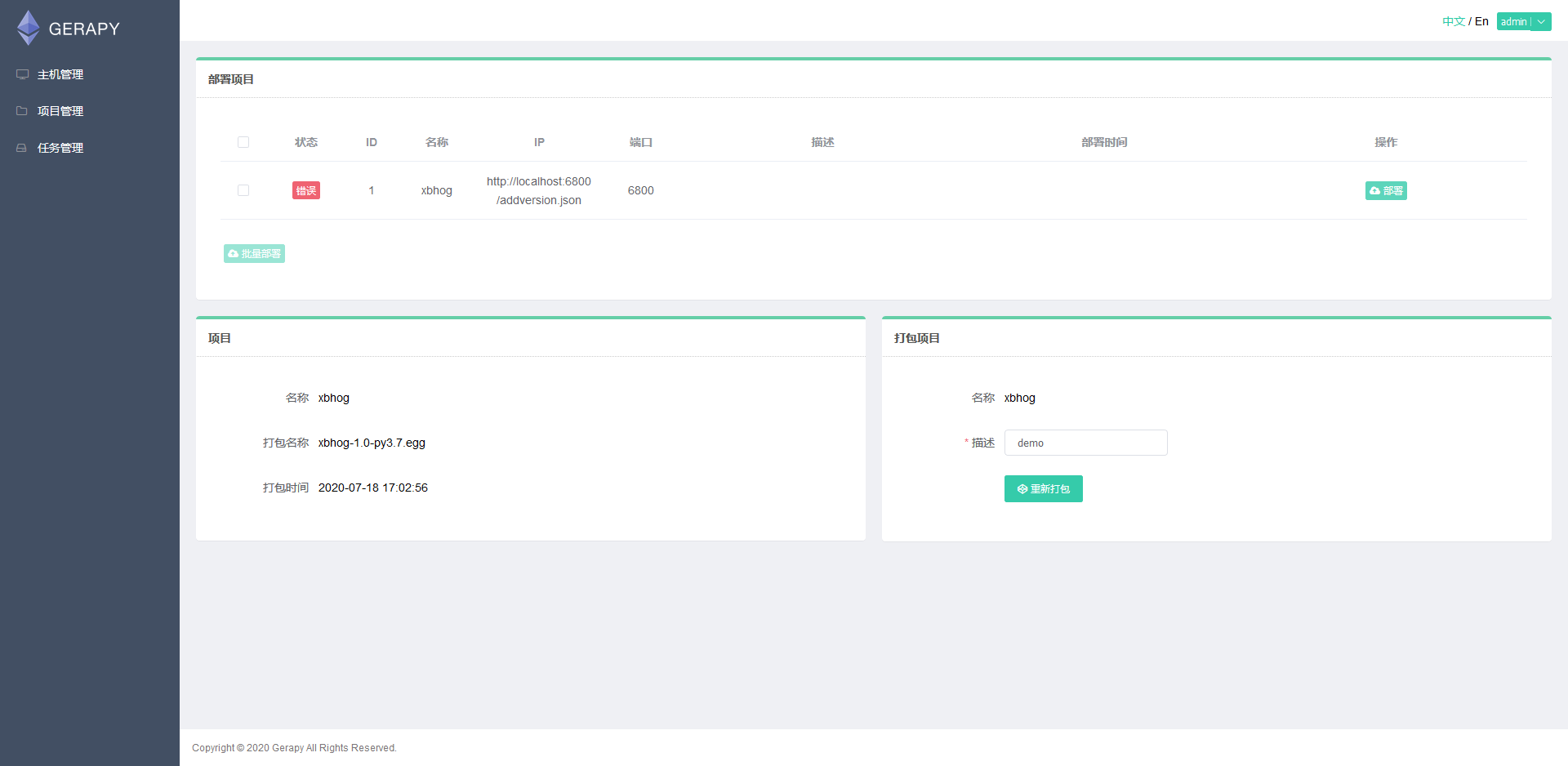Click the 描述 column header in the table

(822, 142)
